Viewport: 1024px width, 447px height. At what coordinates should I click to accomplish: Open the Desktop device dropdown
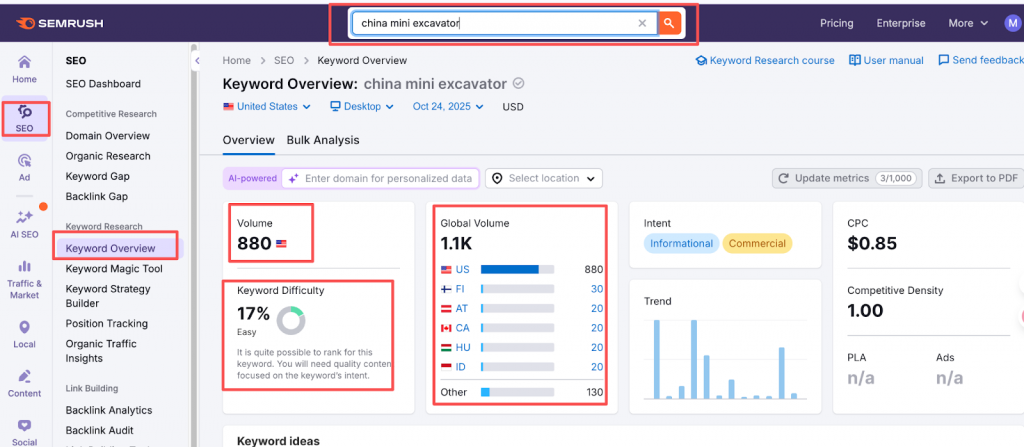pos(362,106)
